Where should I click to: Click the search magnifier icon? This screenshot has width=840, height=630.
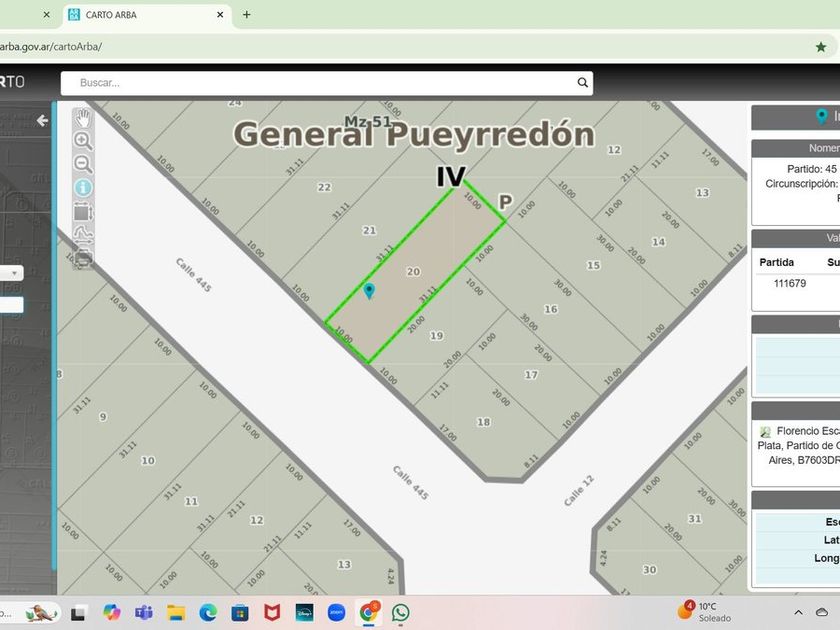[x=582, y=82]
